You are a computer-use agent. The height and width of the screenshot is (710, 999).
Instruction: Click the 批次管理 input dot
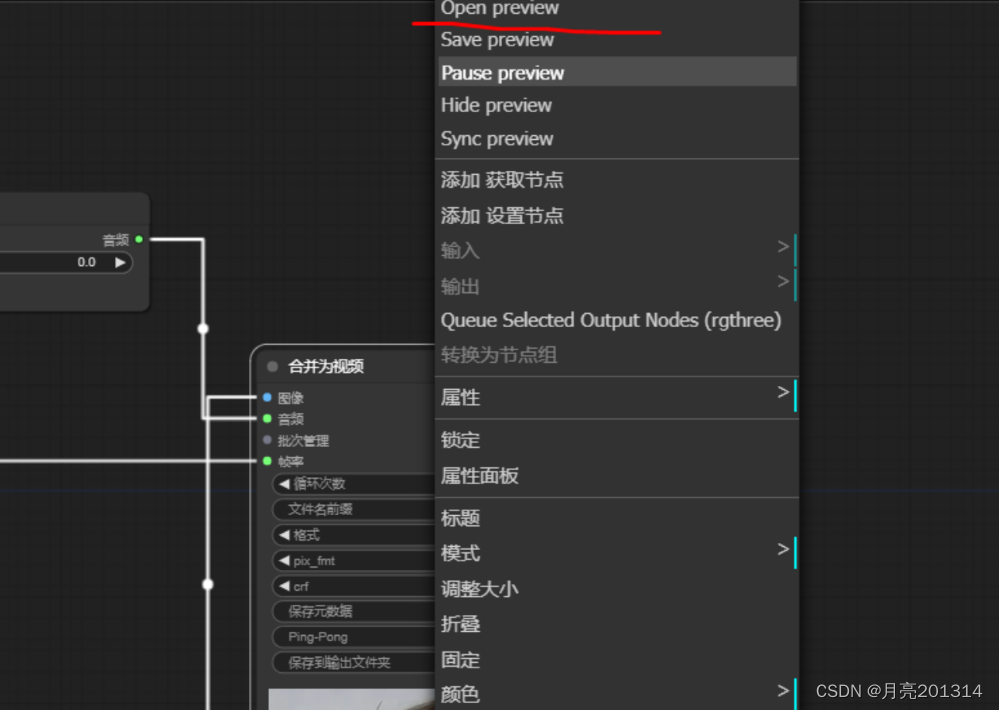tap(265, 440)
